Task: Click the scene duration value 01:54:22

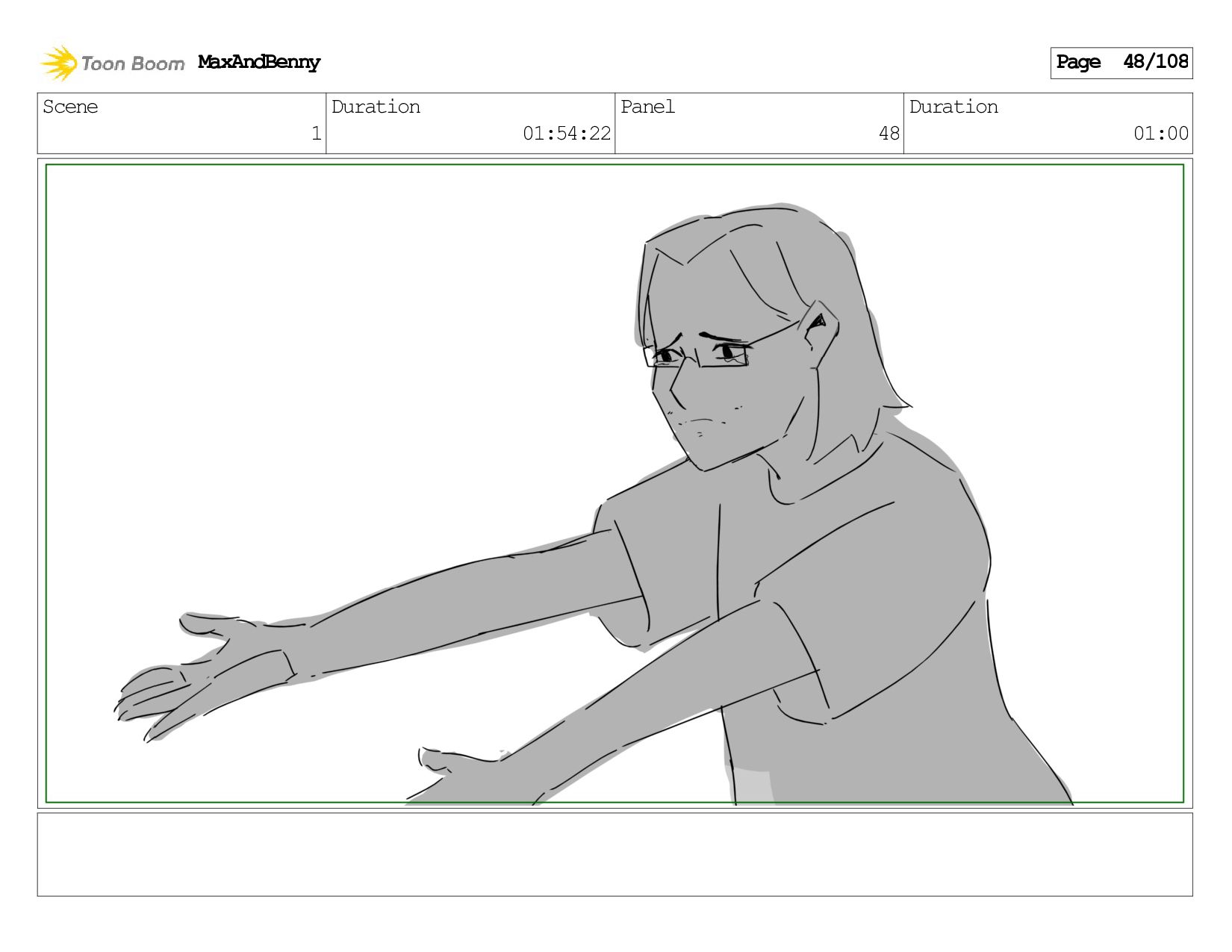Action: point(567,134)
